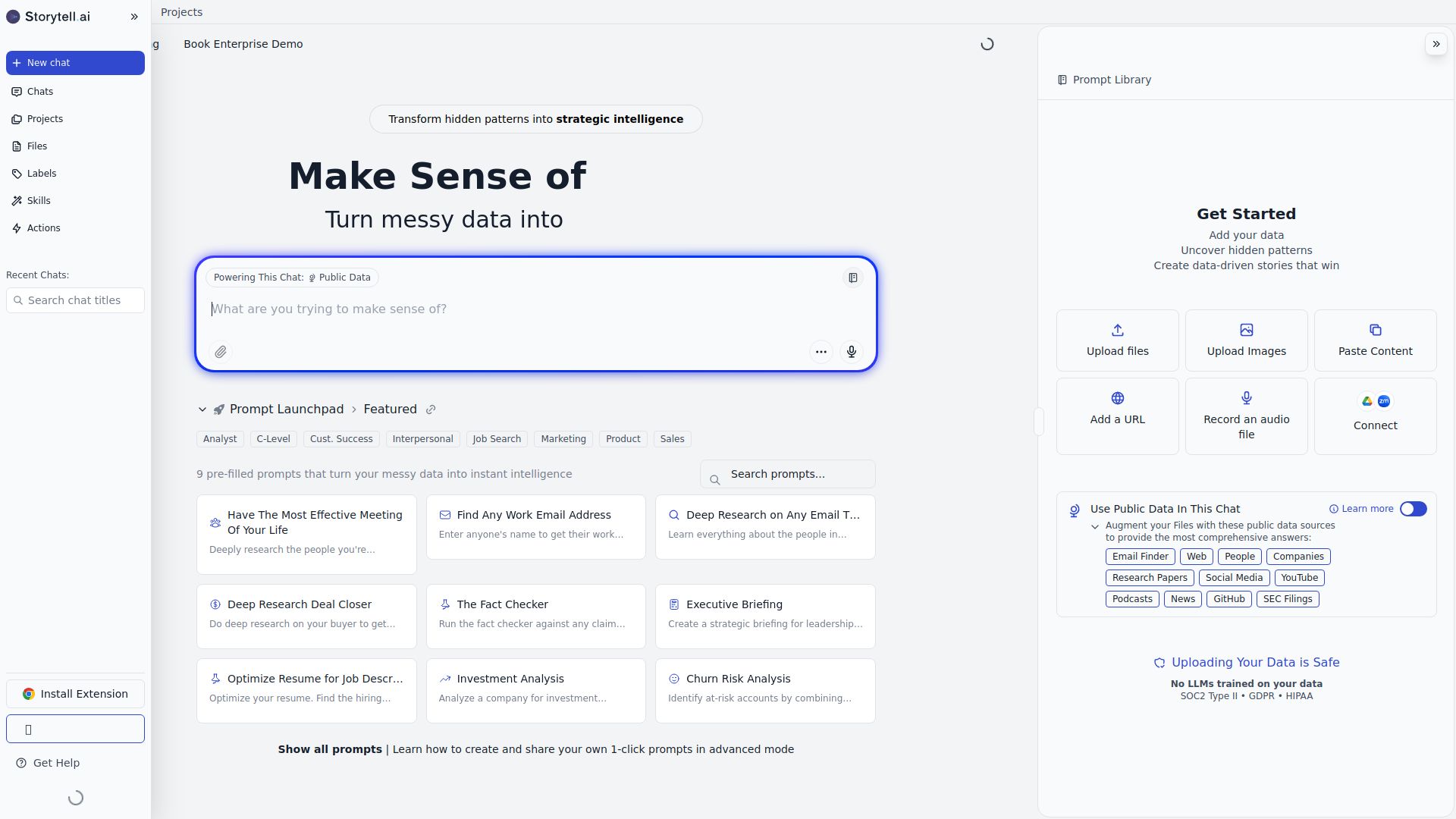
Task: Collapse the Prompt Launchpad section
Action: click(202, 409)
